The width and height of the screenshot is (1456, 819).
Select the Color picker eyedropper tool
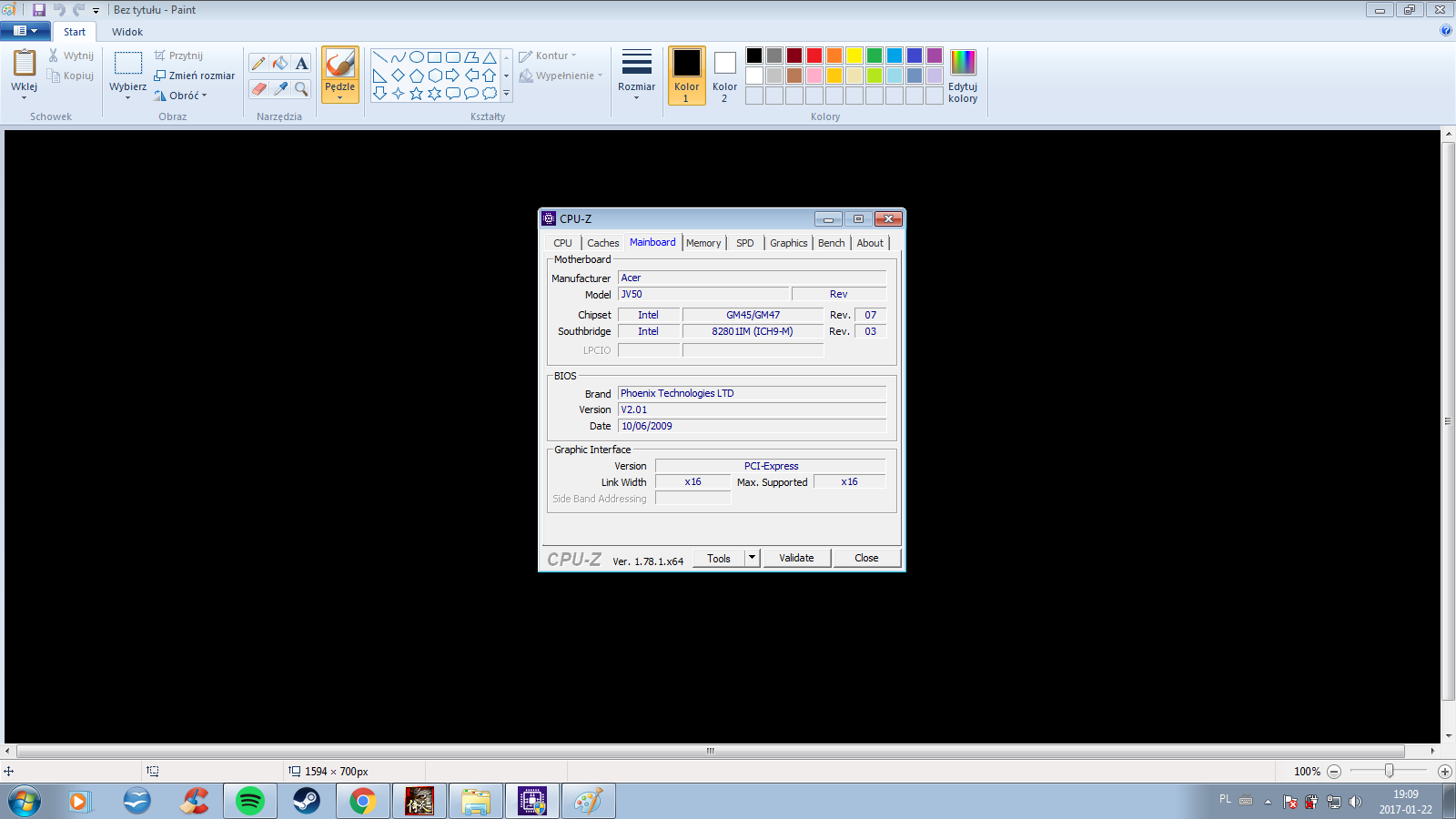[x=280, y=89]
